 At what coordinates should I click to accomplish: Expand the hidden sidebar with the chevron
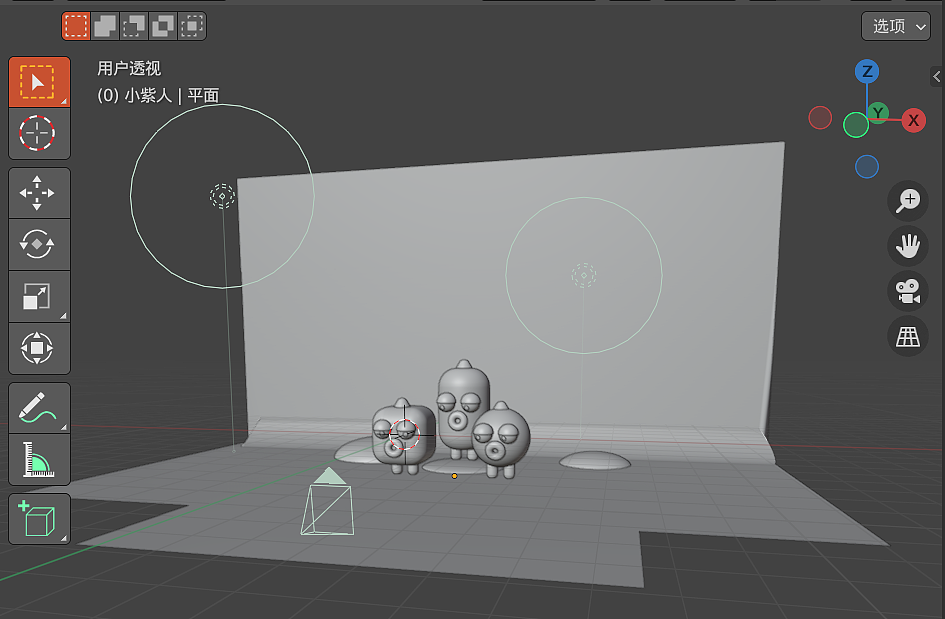937,76
